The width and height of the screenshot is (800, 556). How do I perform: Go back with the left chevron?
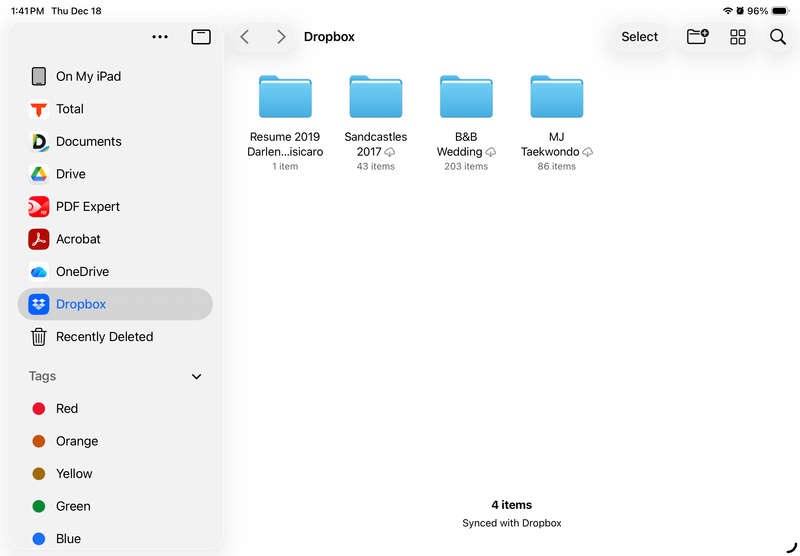(245, 37)
